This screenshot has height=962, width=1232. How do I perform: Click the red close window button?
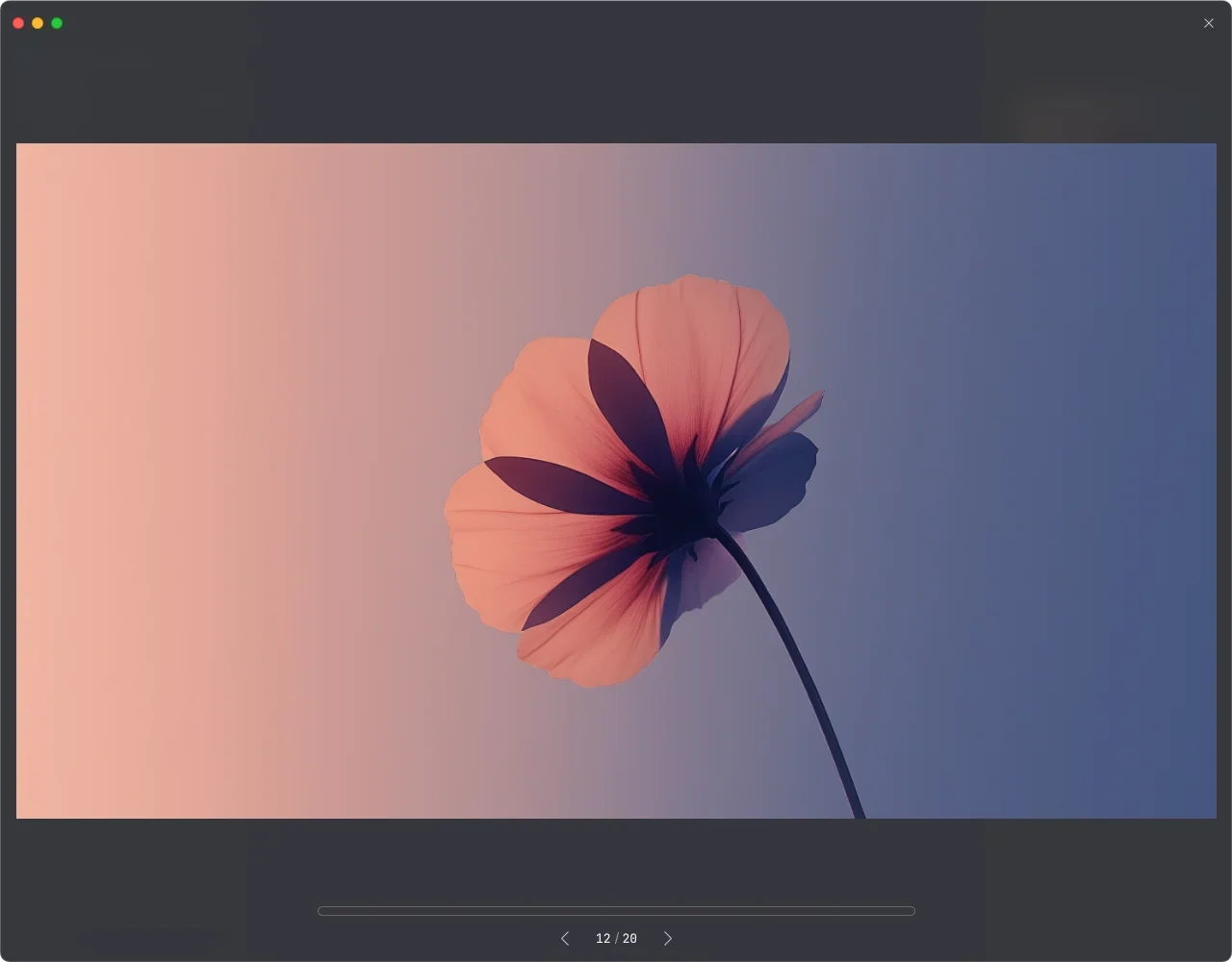(18, 23)
